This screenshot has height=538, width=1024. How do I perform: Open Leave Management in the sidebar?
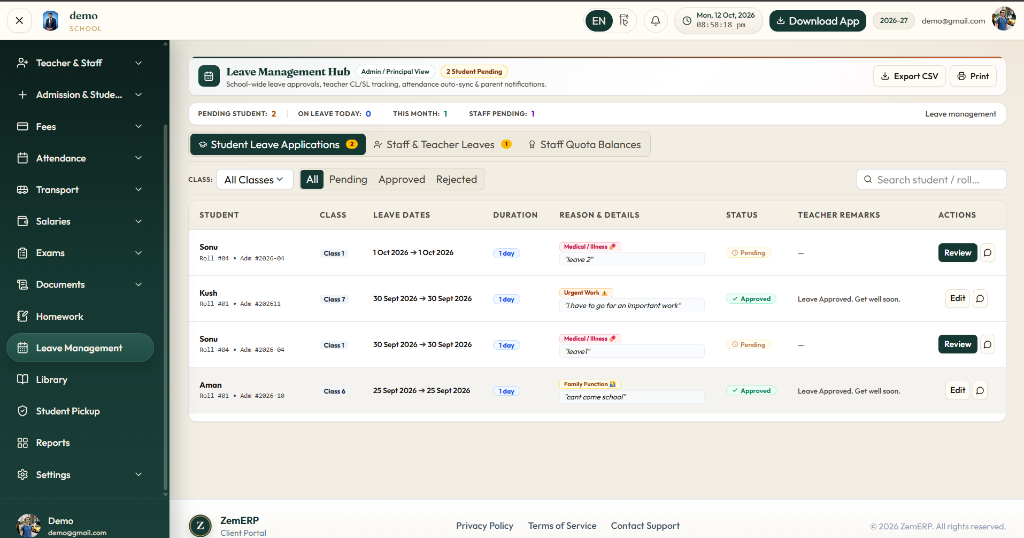pos(80,348)
